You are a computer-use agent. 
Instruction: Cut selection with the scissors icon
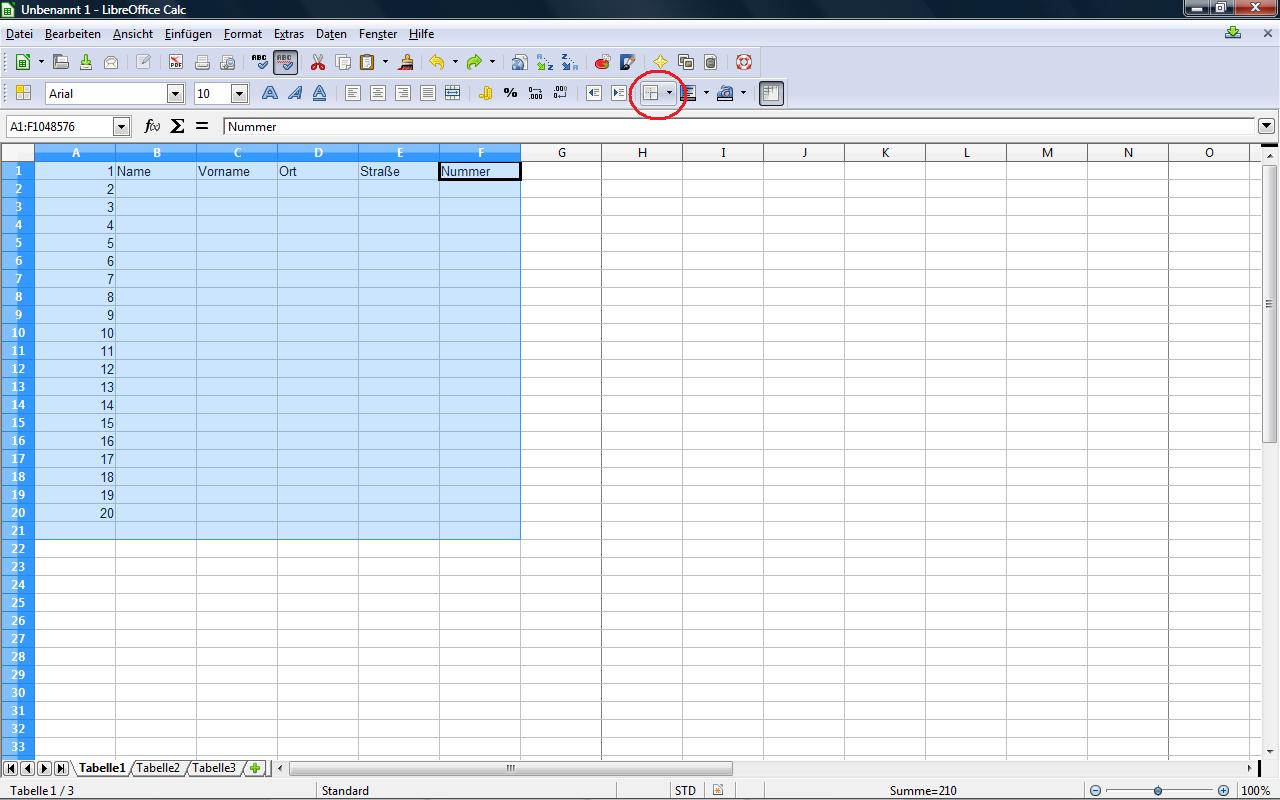point(318,62)
